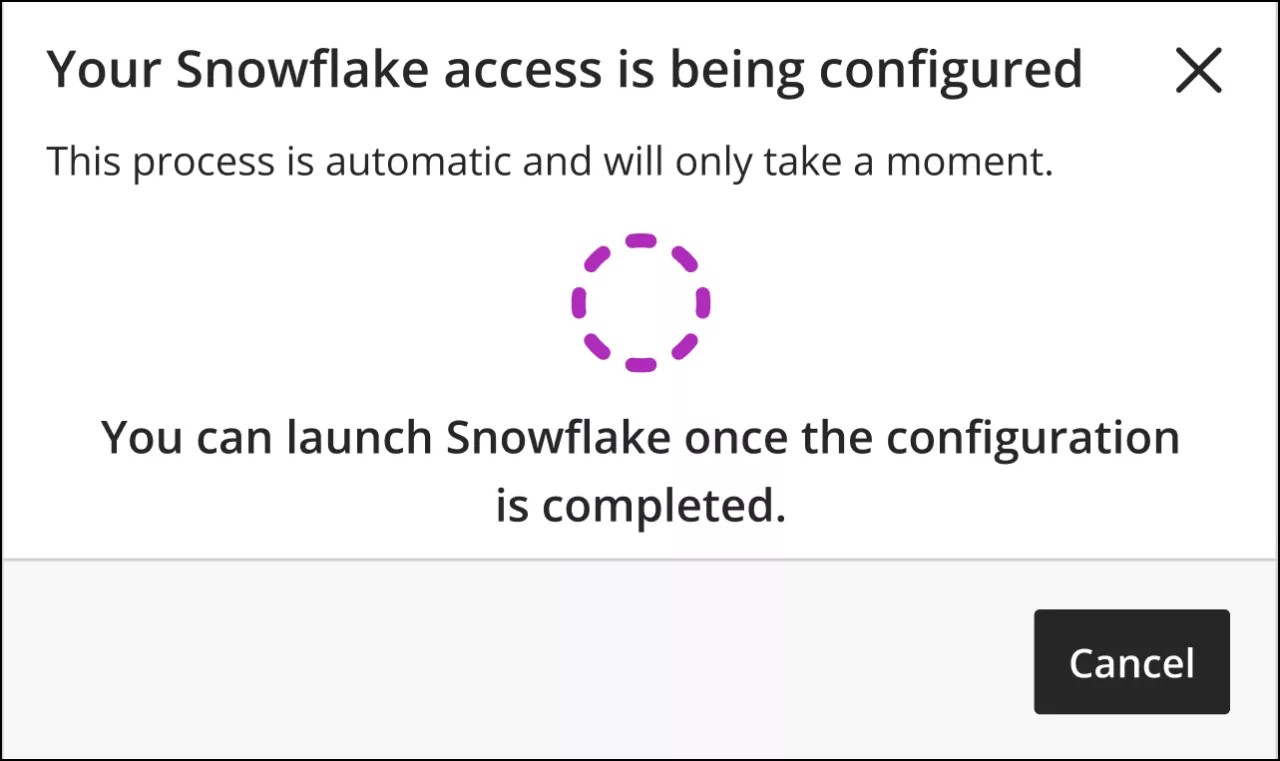Image resolution: width=1280 pixels, height=761 pixels.
Task: Click the dashed circle progress indicator
Action: pyautogui.click(x=640, y=303)
